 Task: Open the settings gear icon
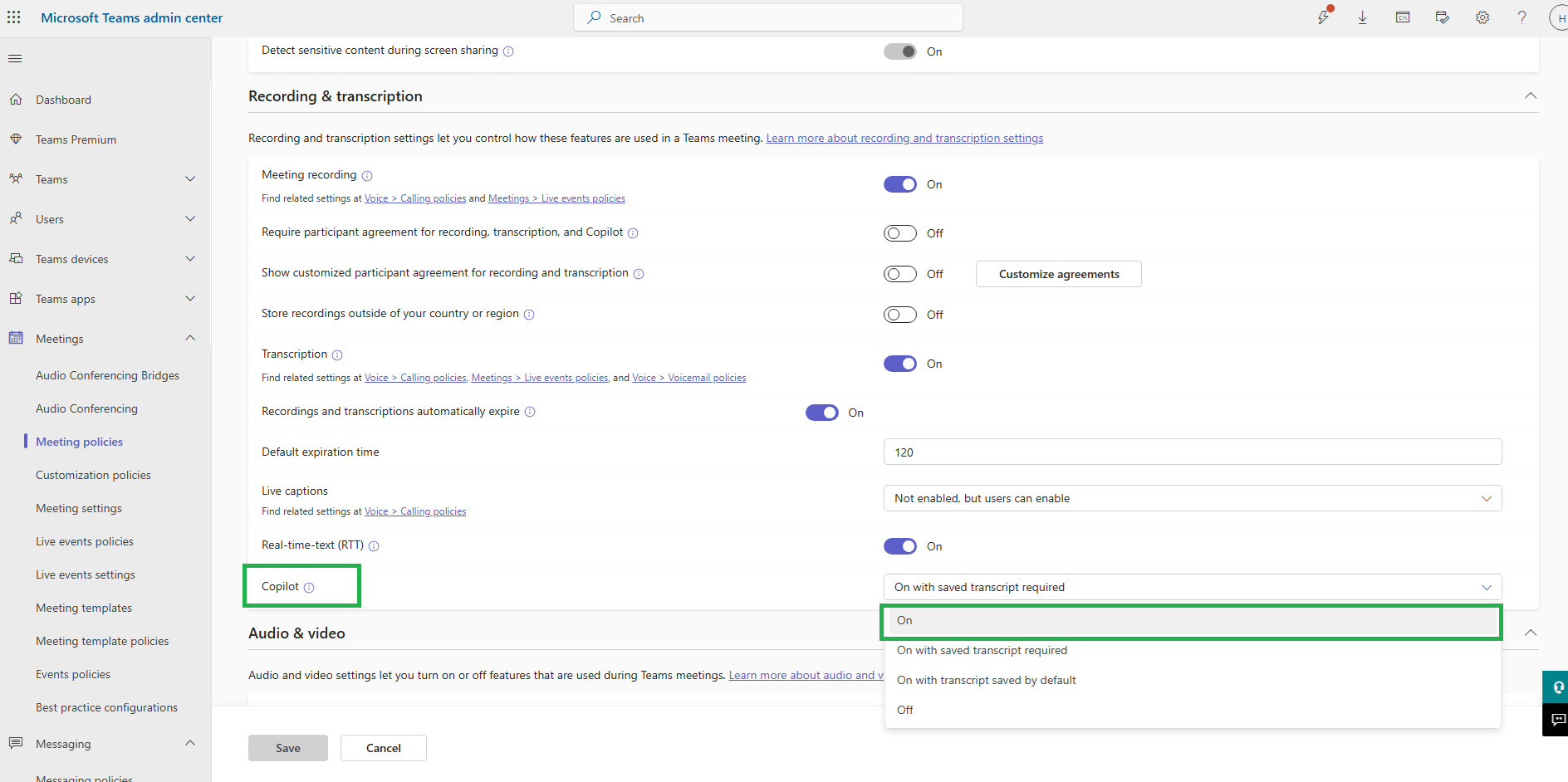pos(1482,17)
